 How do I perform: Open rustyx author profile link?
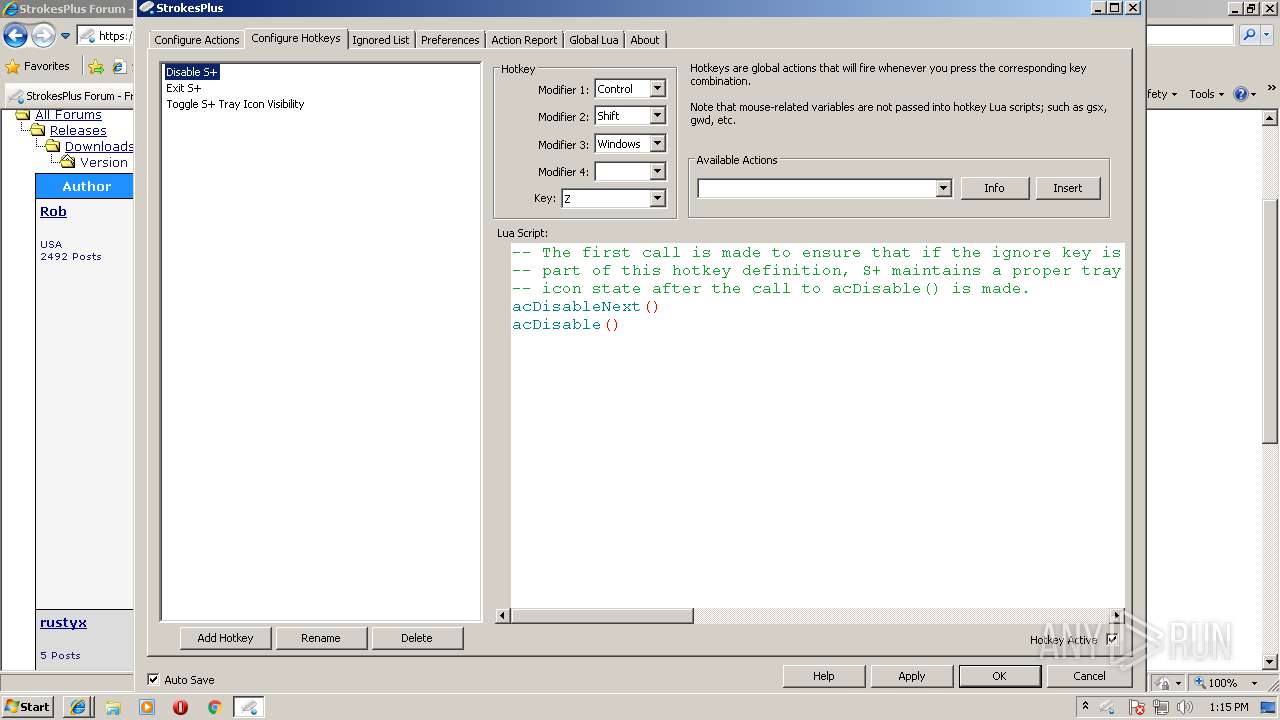(x=63, y=623)
